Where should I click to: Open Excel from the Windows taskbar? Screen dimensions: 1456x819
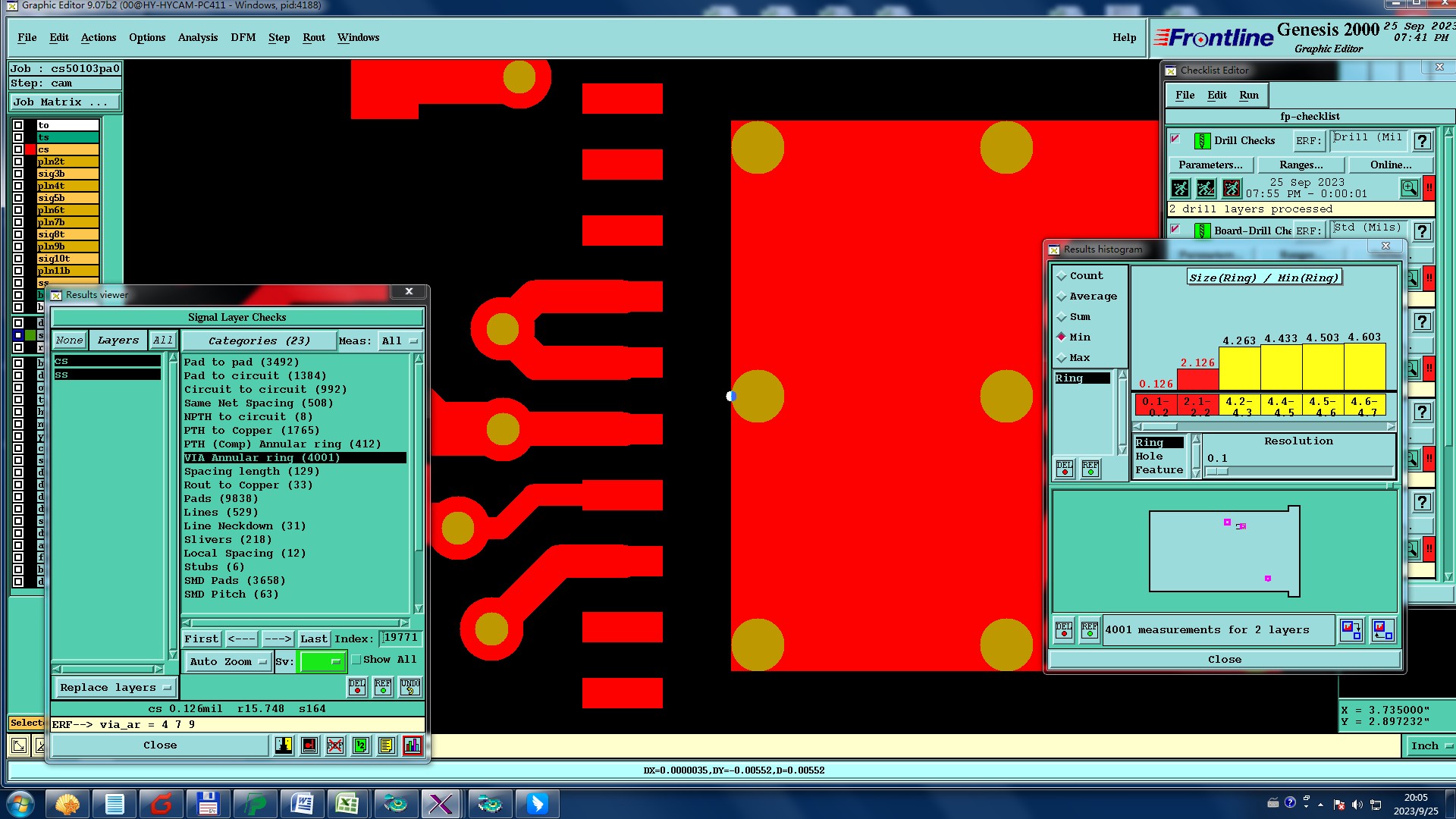click(347, 804)
